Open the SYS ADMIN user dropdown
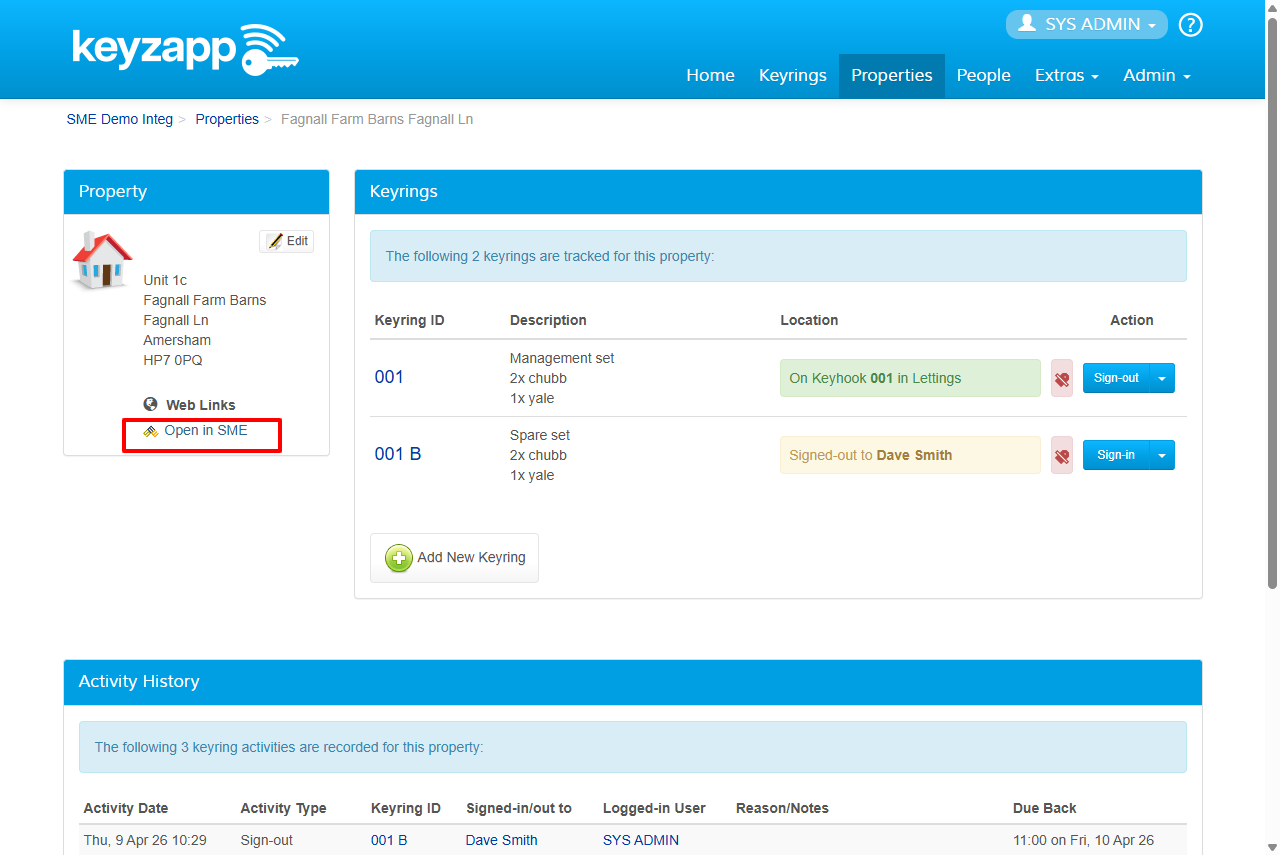Screen dimensions: 1280x855 tap(1086, 25)
